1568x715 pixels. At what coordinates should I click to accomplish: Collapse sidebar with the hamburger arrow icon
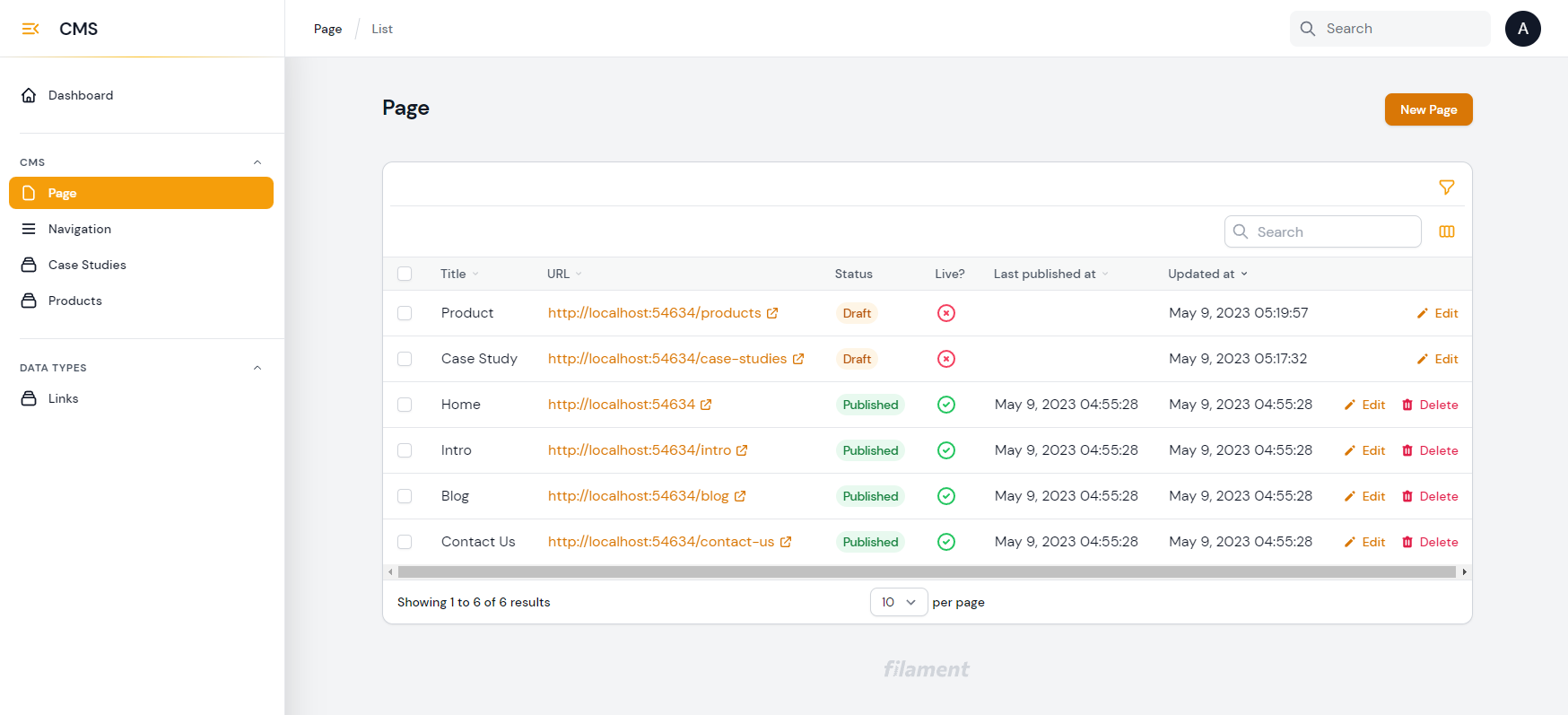coord(30,29)
